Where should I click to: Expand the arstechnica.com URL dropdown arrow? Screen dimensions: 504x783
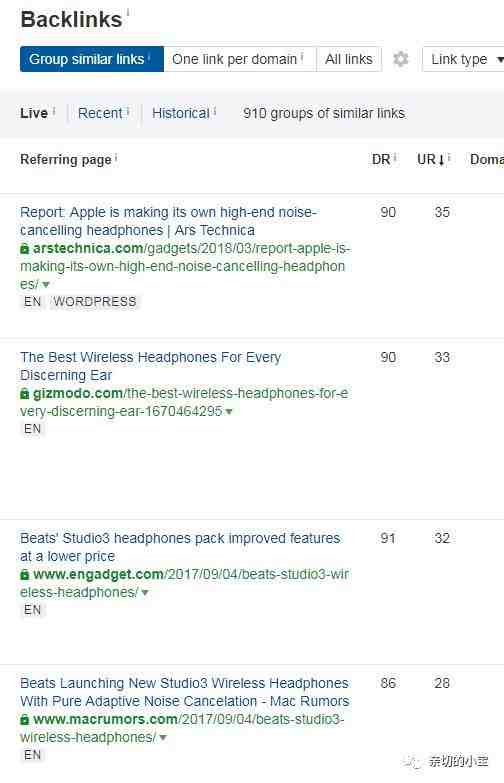click(x=46, y=285)
